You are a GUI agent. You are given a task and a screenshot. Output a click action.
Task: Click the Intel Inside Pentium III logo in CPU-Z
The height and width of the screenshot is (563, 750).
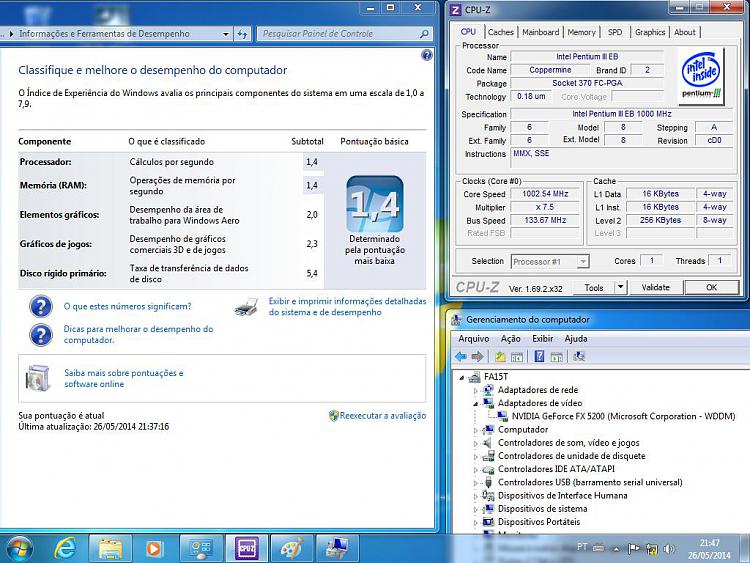point(701,77)
